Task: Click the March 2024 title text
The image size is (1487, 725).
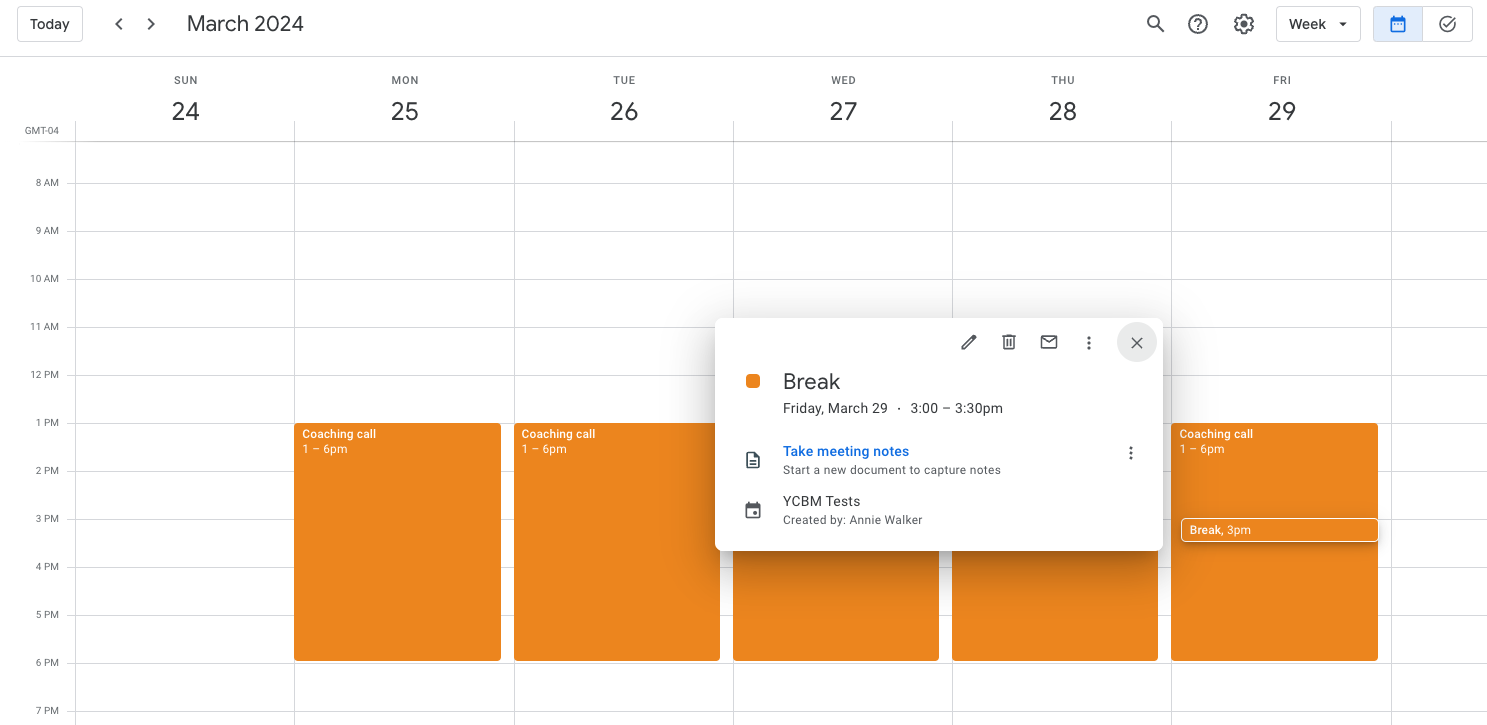Action: click(x=245, y=24)
